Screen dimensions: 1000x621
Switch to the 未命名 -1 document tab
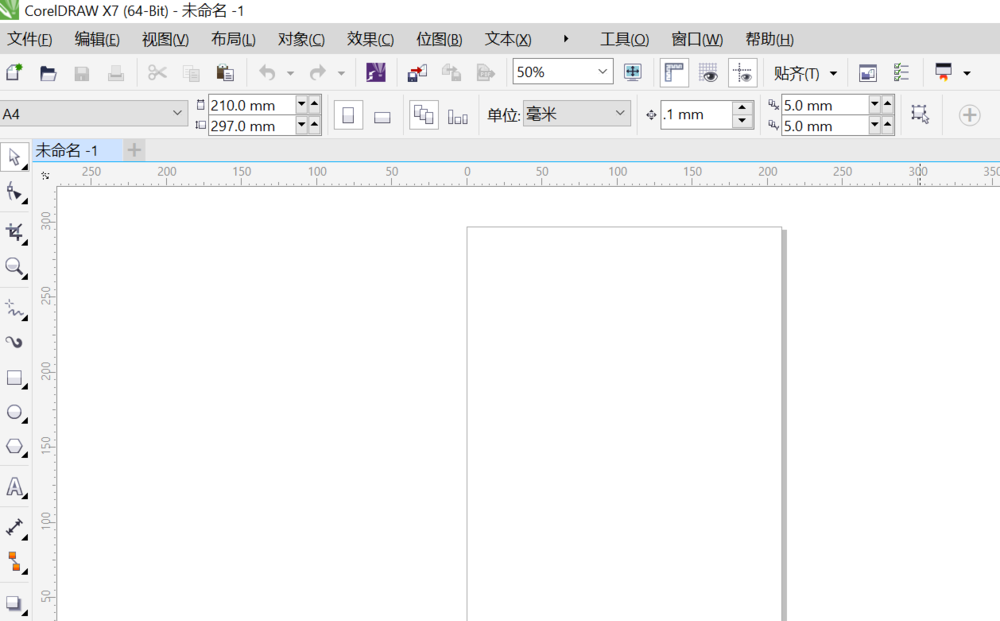[77, 150]
